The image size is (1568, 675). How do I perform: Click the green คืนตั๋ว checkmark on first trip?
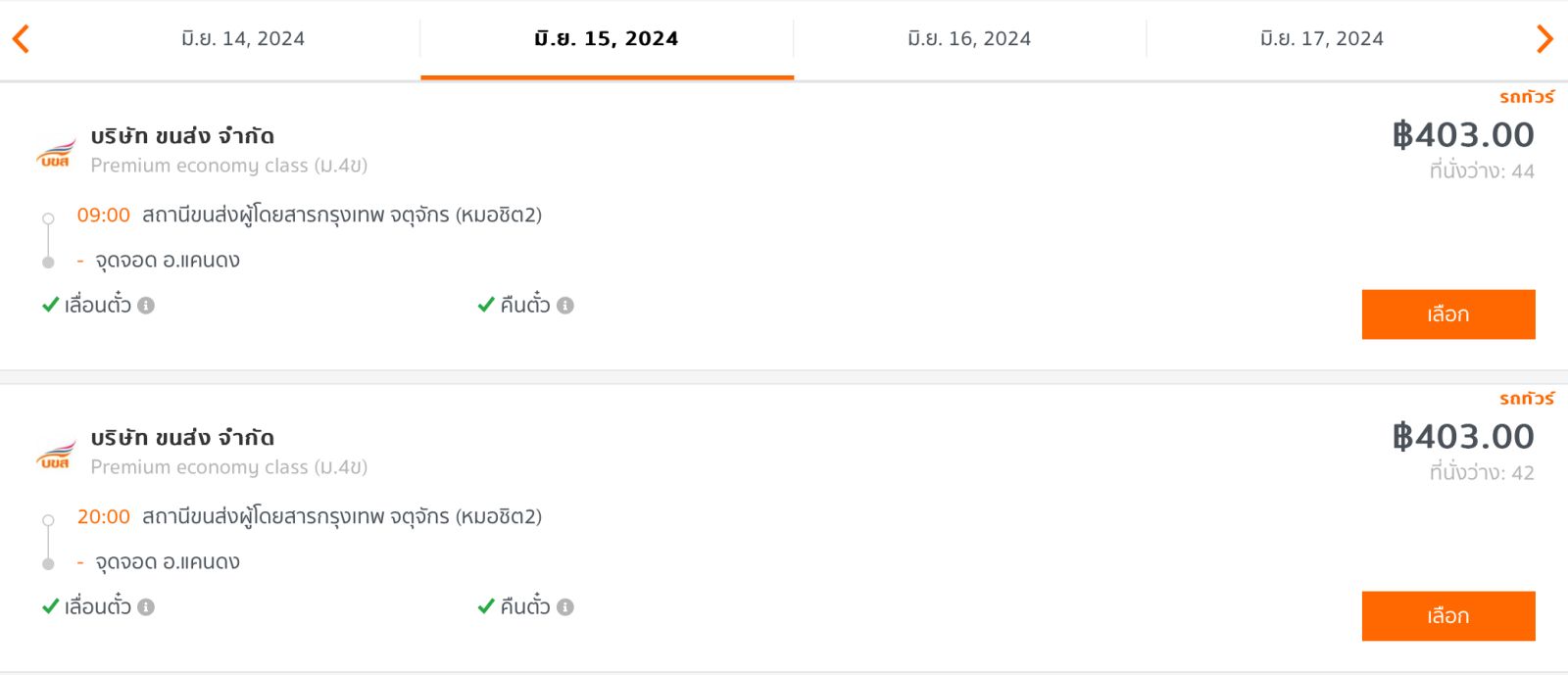pos(486,305)
